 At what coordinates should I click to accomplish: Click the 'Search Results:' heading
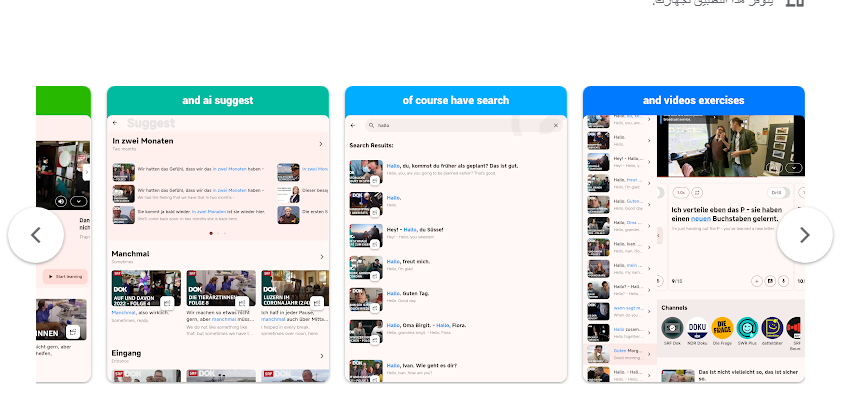point(371,146)
